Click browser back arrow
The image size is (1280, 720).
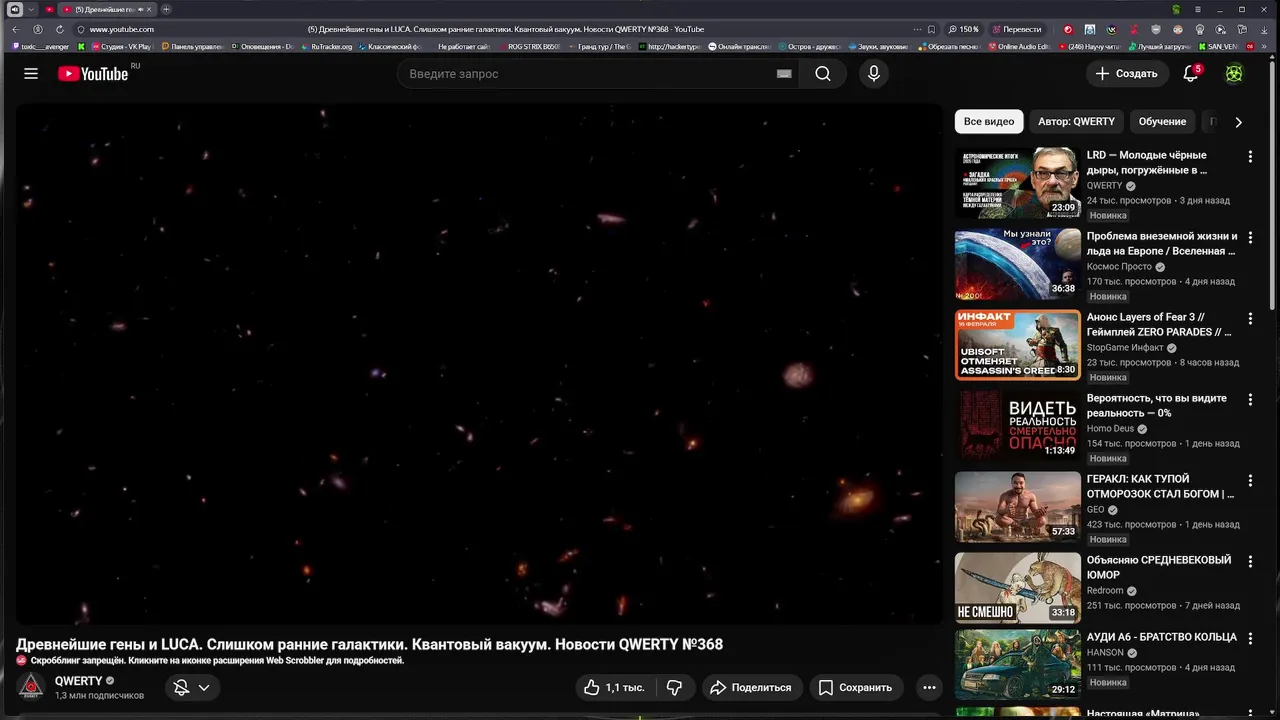tap(16, 29)
